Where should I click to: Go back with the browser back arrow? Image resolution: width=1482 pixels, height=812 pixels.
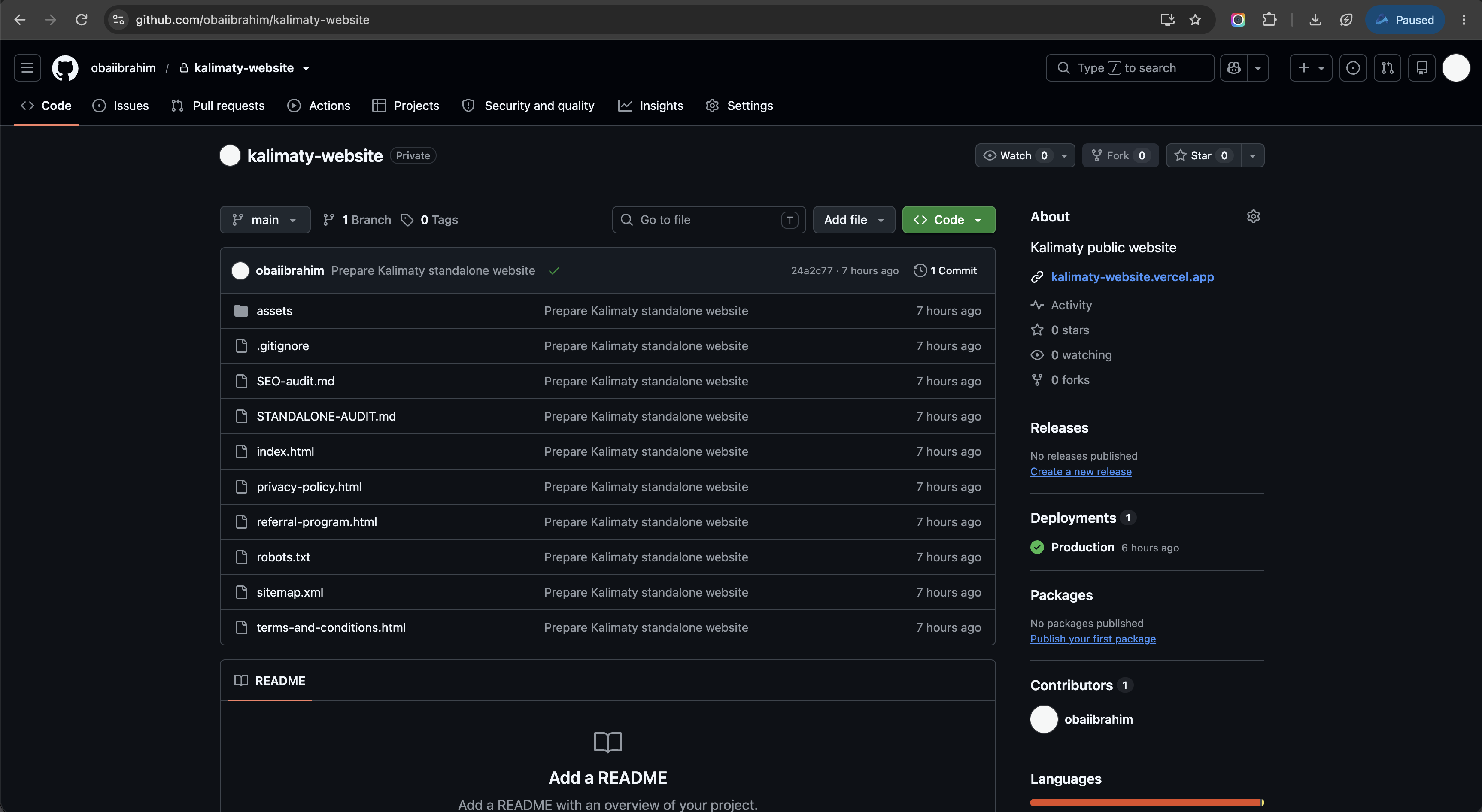20,20
